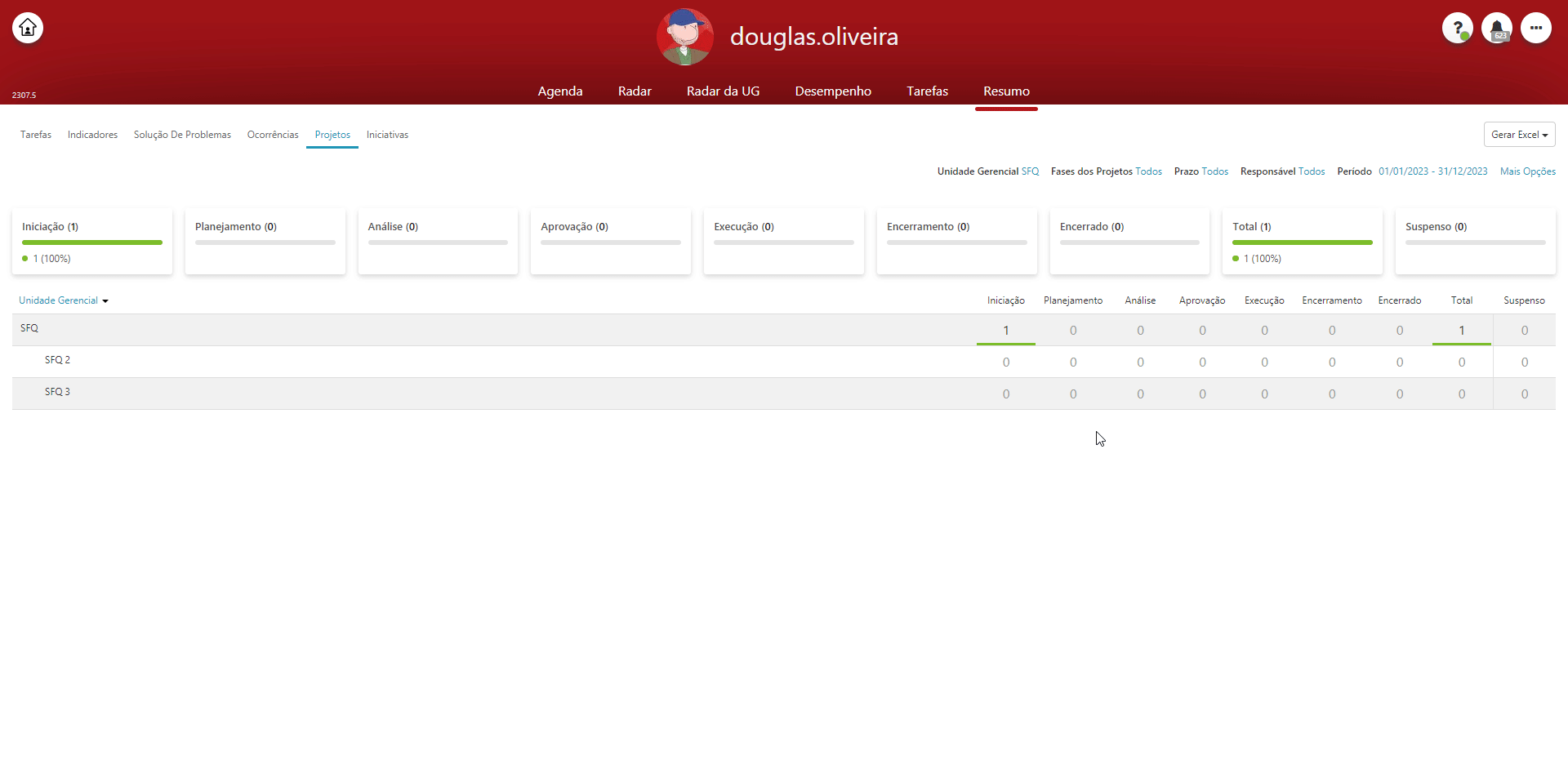The image size is (1568, 765).
Task: Select the Encerramento (0) card
Action: click(957, 242)
